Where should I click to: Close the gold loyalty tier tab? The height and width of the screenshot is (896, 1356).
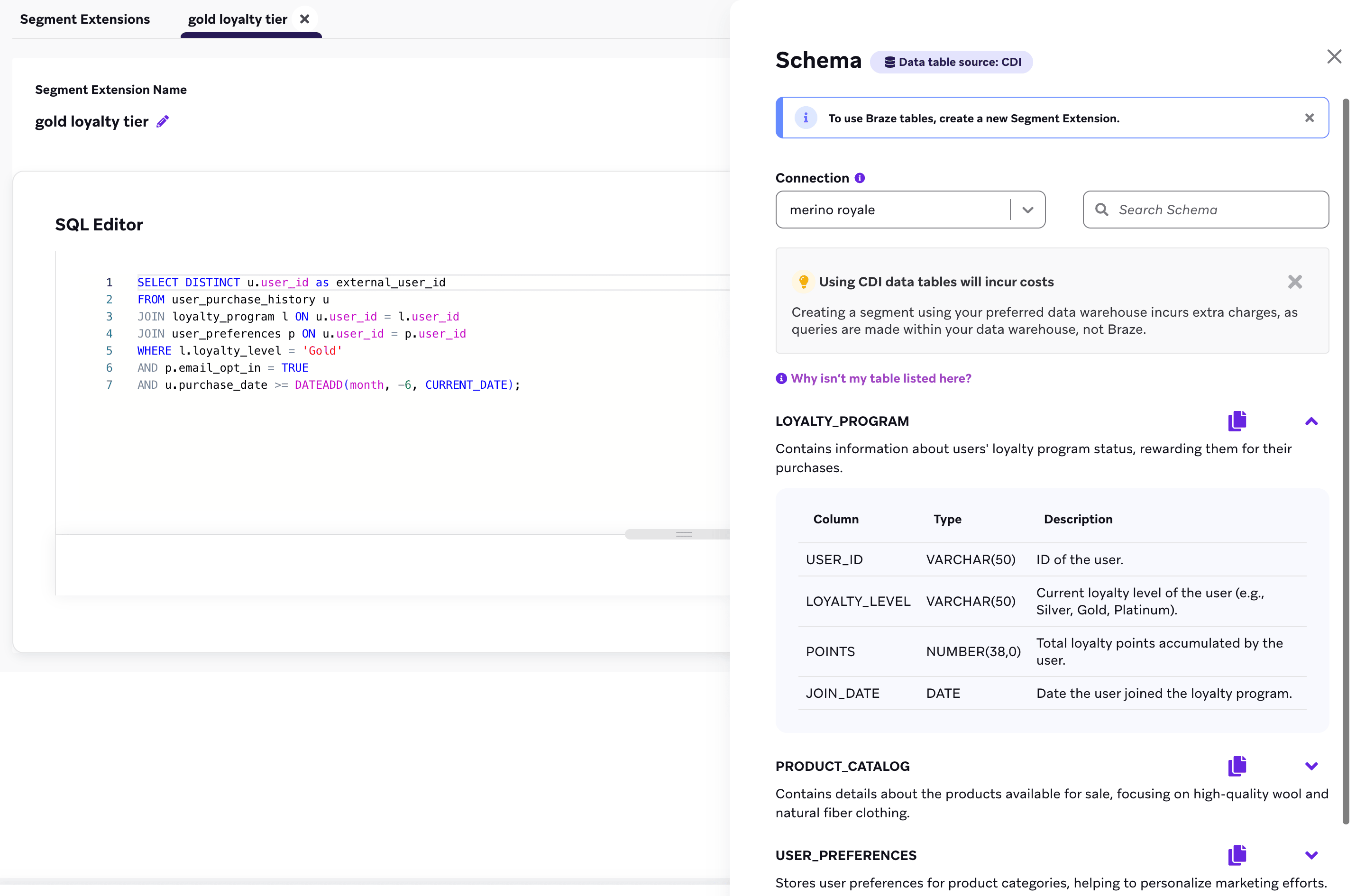coord(304,19)
